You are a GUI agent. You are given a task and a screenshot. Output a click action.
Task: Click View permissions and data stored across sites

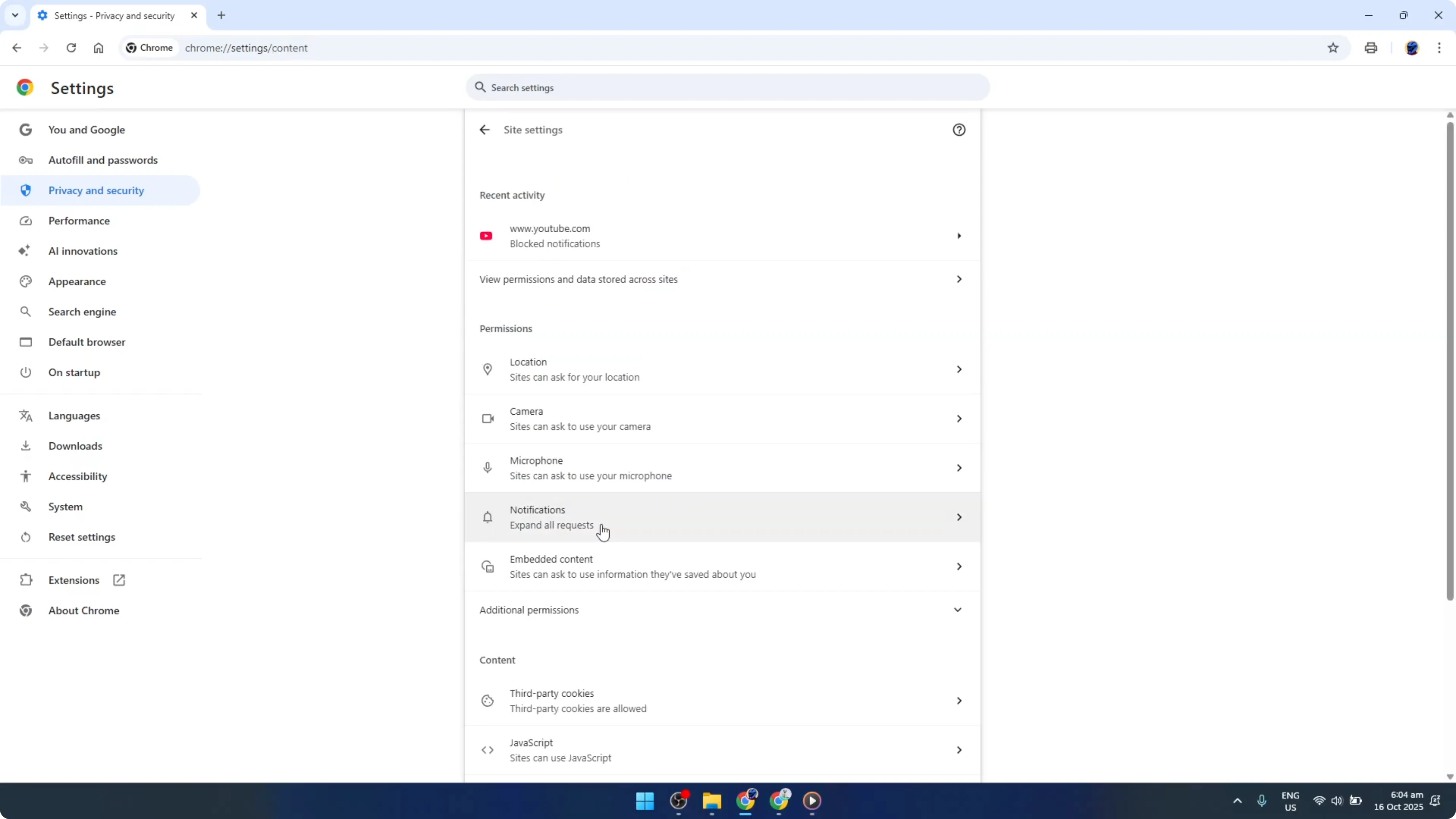tap(579, 279)
